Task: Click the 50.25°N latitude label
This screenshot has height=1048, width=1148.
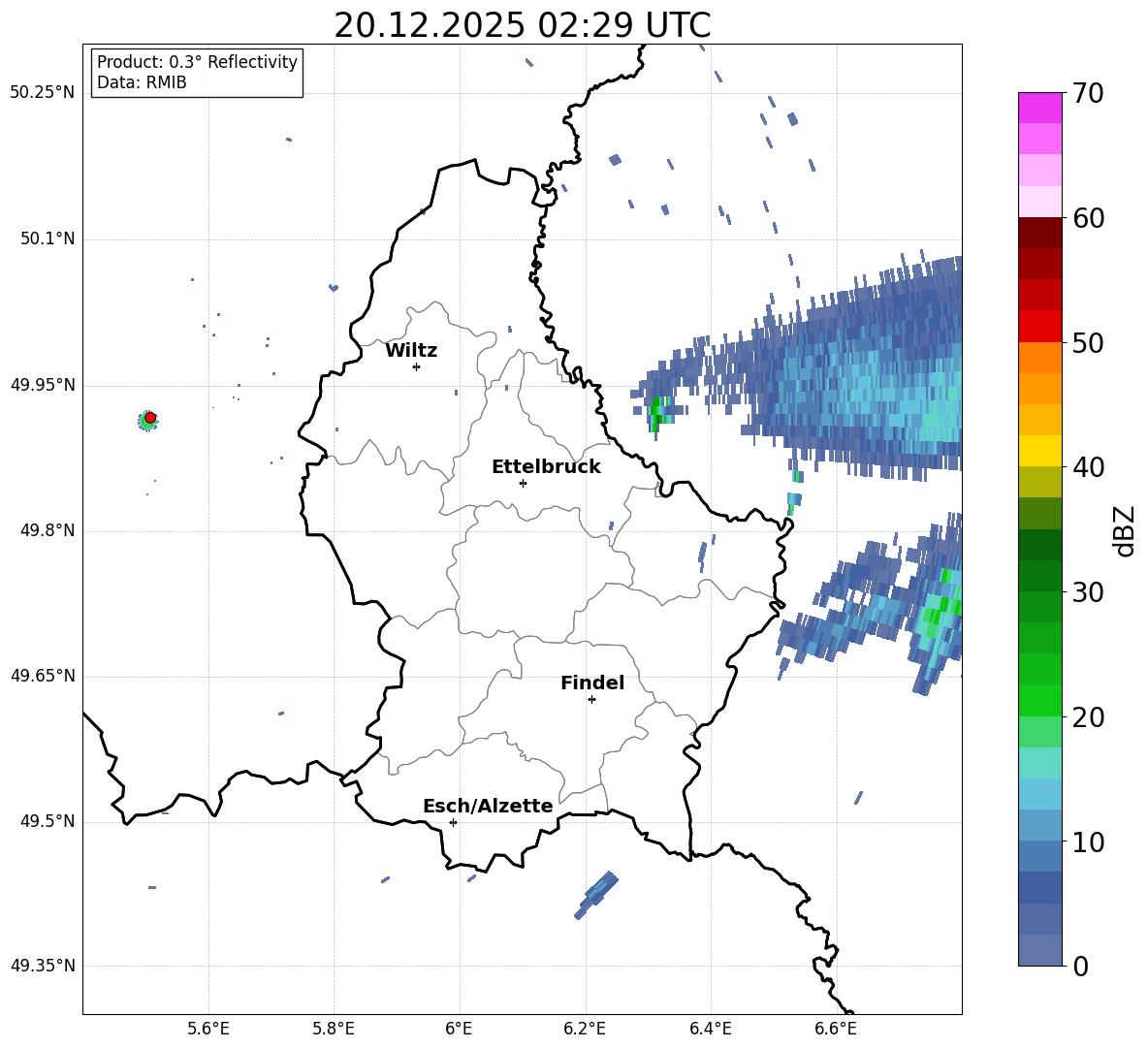Action: point(43,93)
